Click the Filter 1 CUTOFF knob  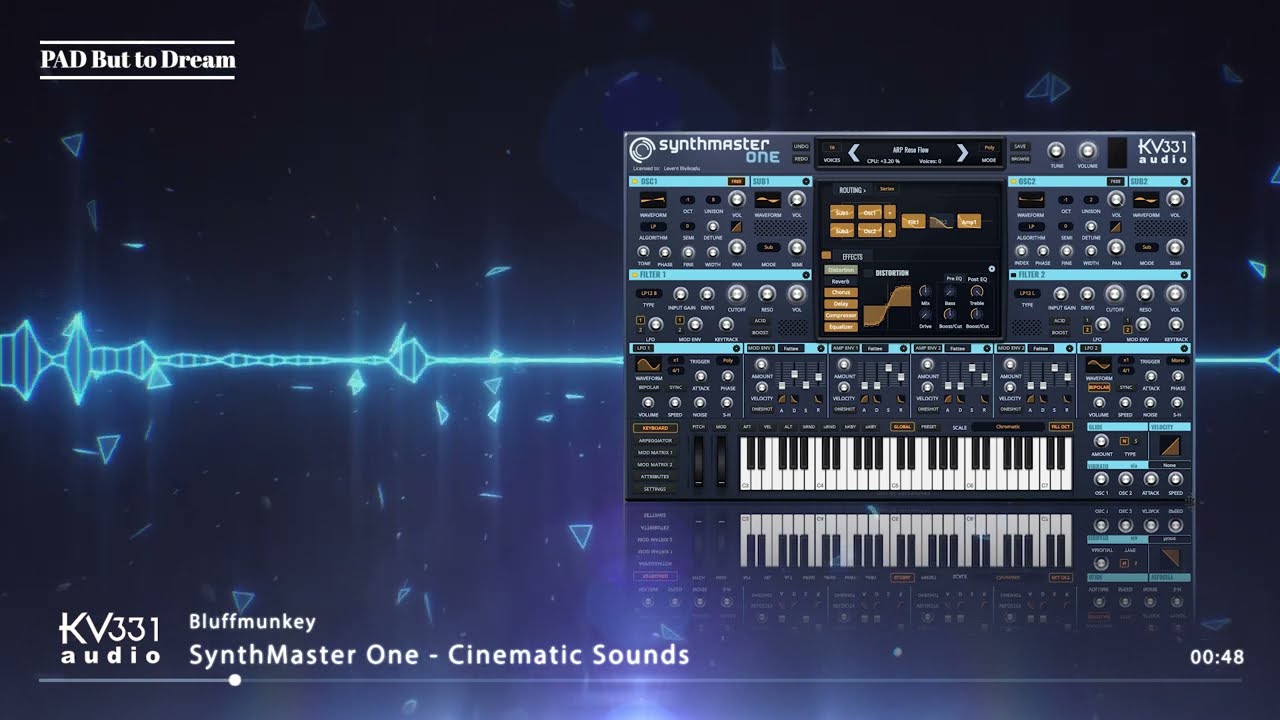click(x=737, y=293)
